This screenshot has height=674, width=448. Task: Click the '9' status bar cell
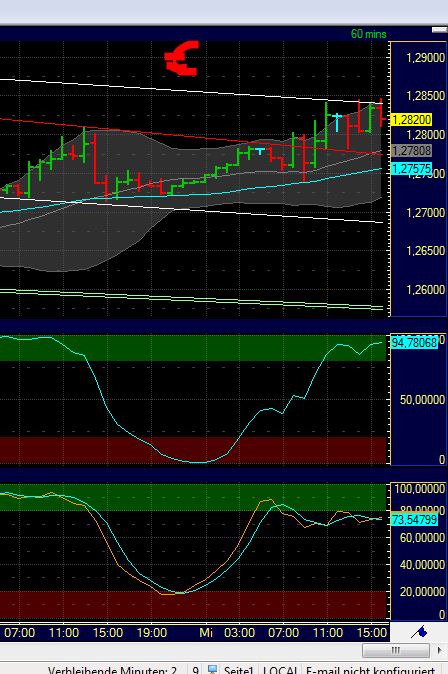click(195, 670)
